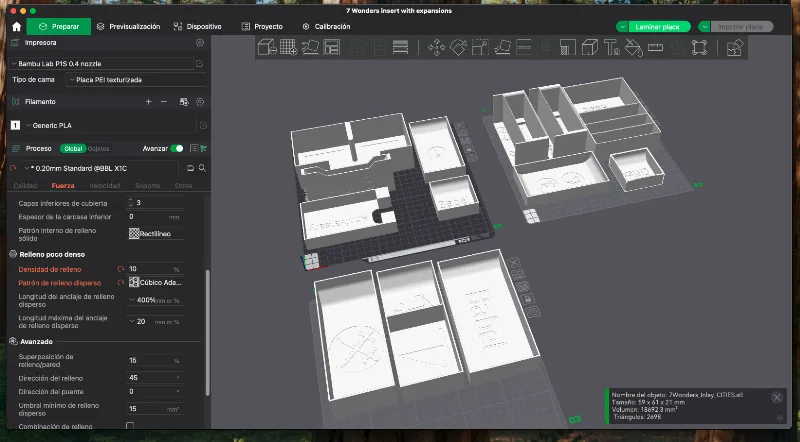
Task: Select the Measure ruler tool
Action: pos(655,48)
